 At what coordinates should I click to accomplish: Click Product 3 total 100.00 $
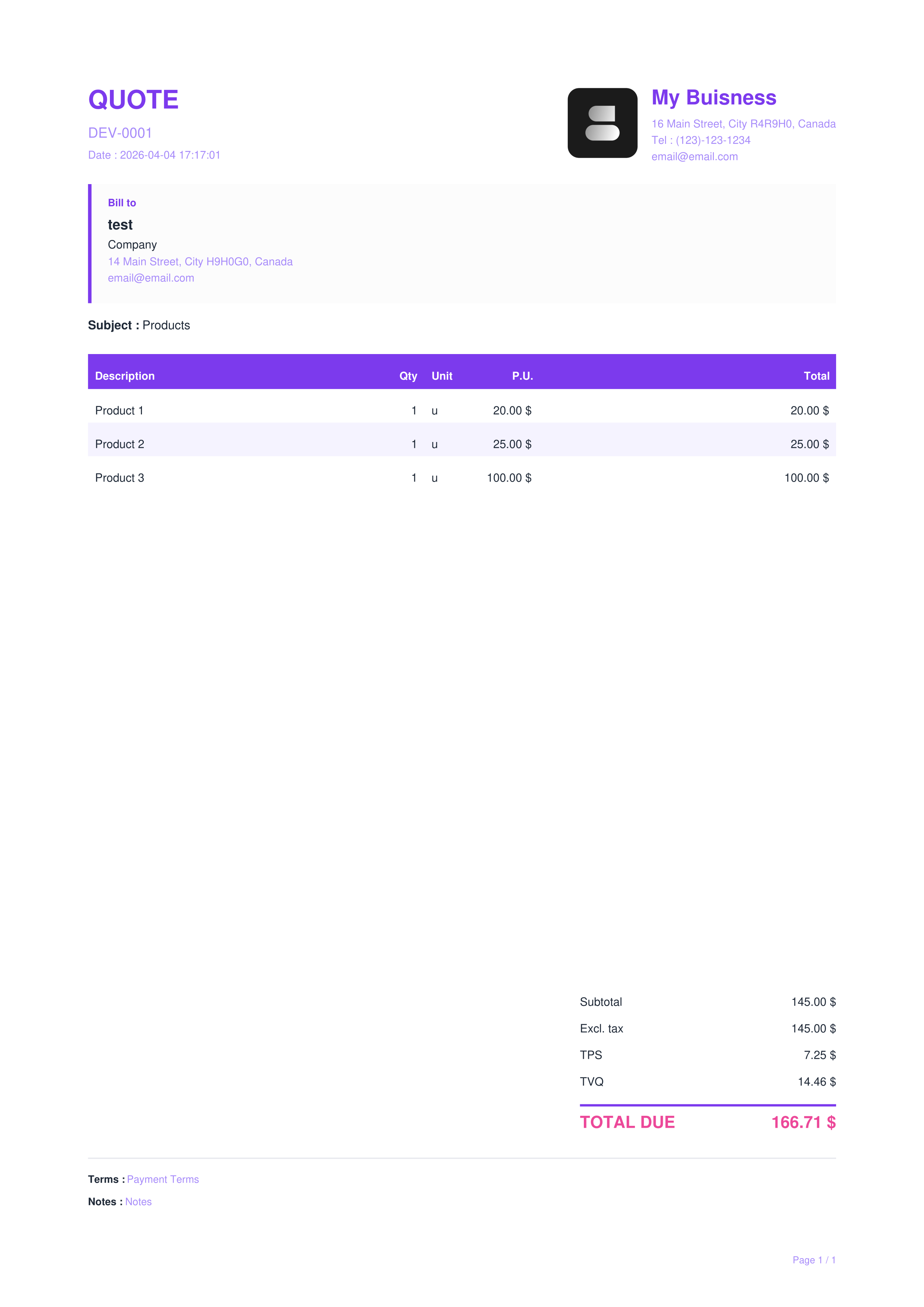point(806,478)
